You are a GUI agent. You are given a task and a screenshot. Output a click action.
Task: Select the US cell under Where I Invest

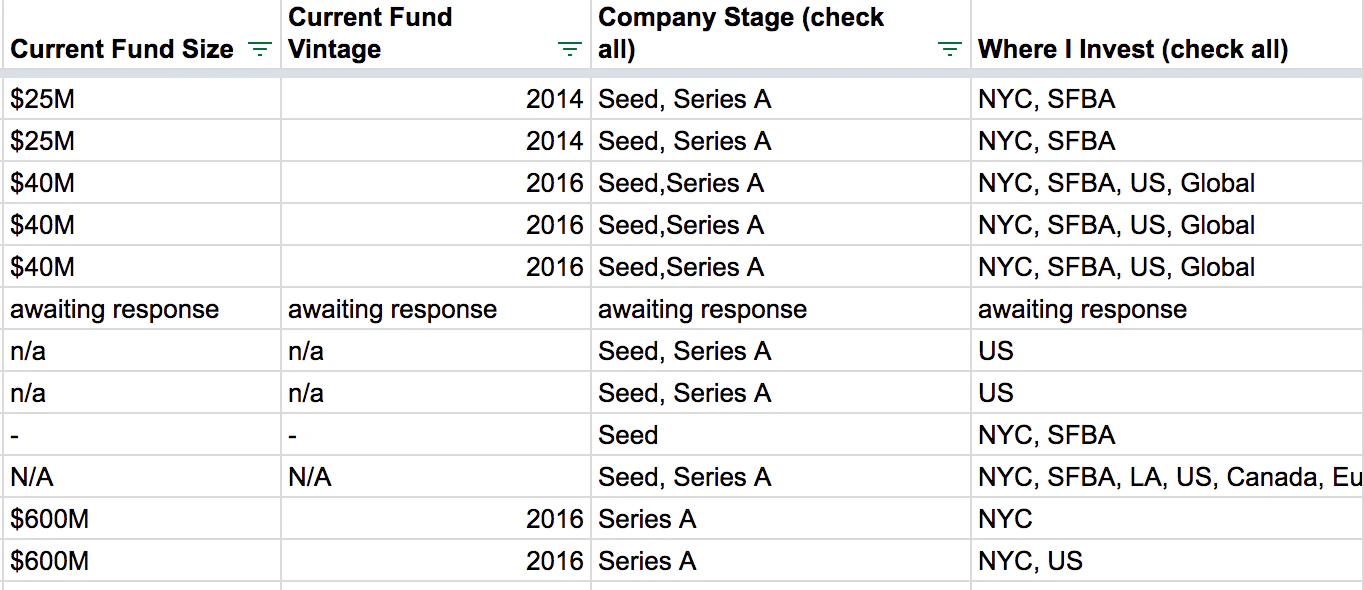click(x=991, y=351)
